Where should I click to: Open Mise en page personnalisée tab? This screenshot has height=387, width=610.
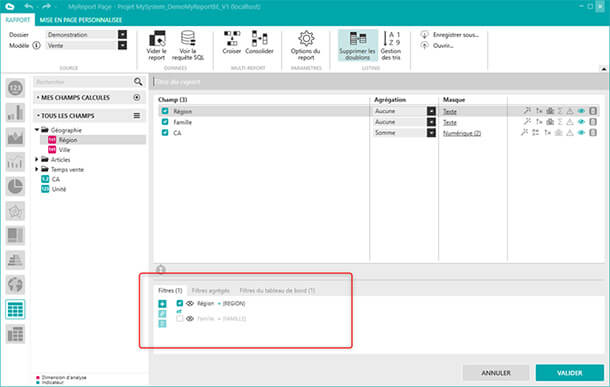(81, 20)
